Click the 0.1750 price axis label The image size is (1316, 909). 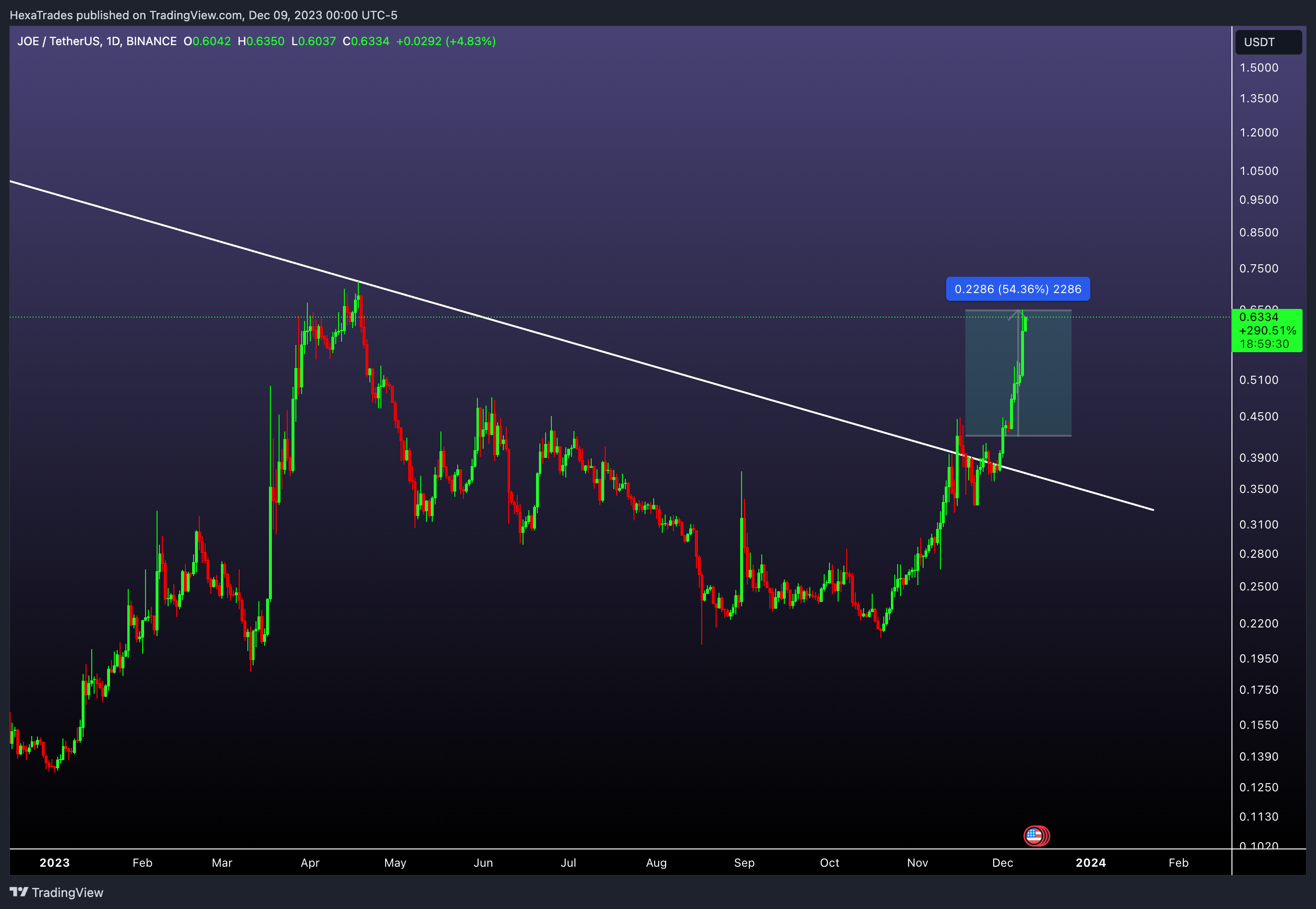[1258, 690]
